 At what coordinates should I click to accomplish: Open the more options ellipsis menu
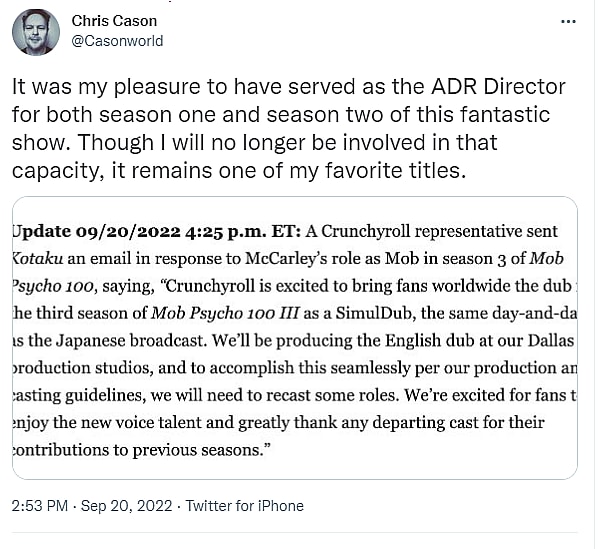coord(567,21)
